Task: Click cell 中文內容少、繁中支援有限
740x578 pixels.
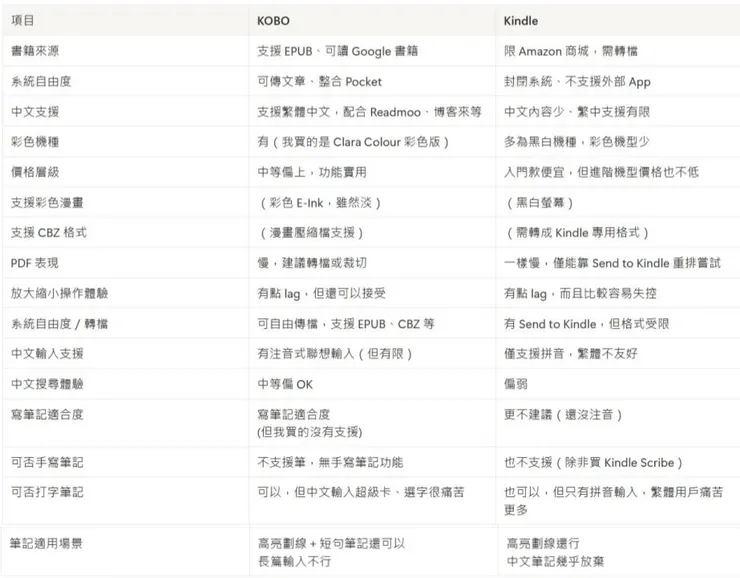Action: 577,112
